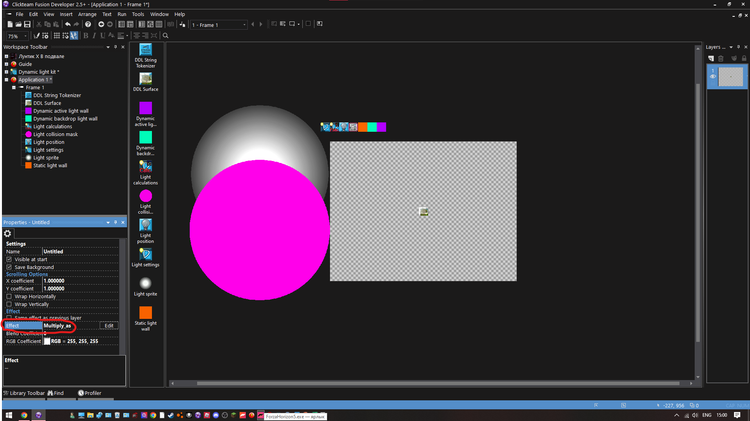The image size is (750, 421).
Task: Go to next frame arrow
Action: click(261, 24)
